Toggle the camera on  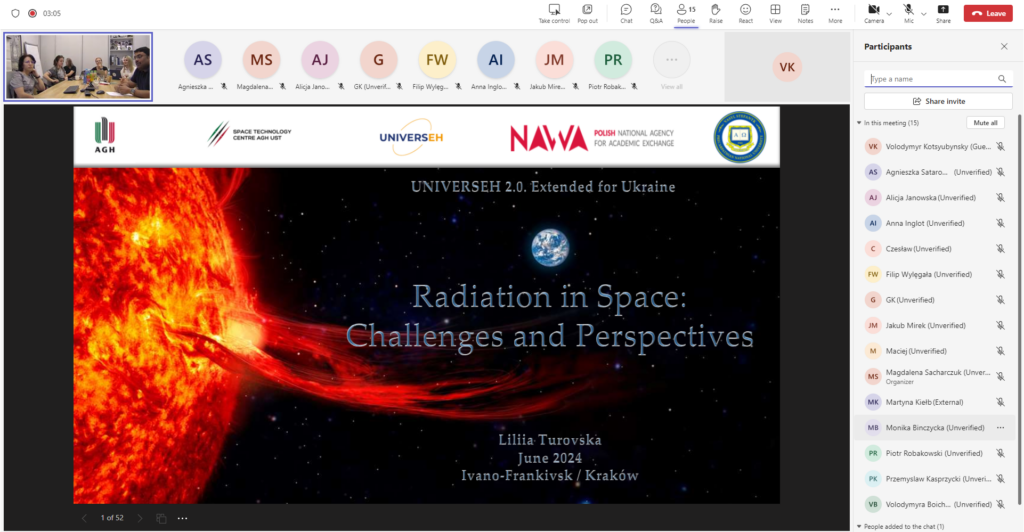(873, 12)
